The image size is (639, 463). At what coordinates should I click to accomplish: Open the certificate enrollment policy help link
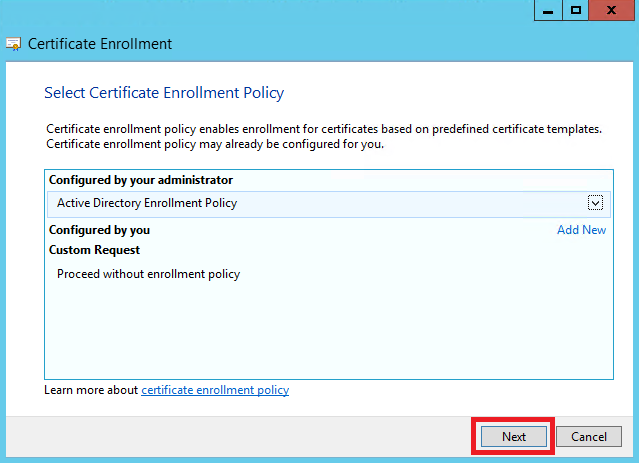[x=215, y=390]
